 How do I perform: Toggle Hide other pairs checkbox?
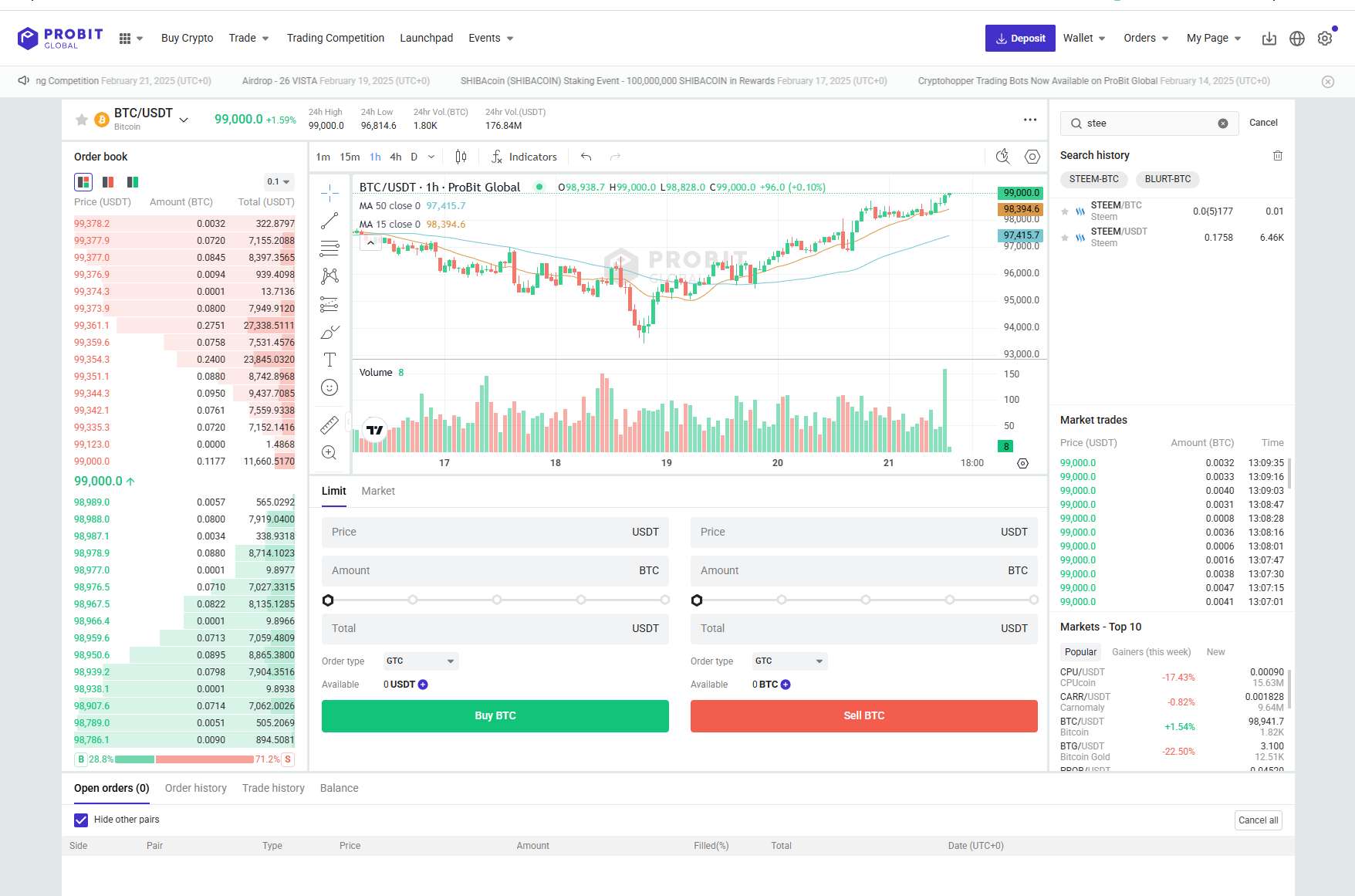(81, 820)
